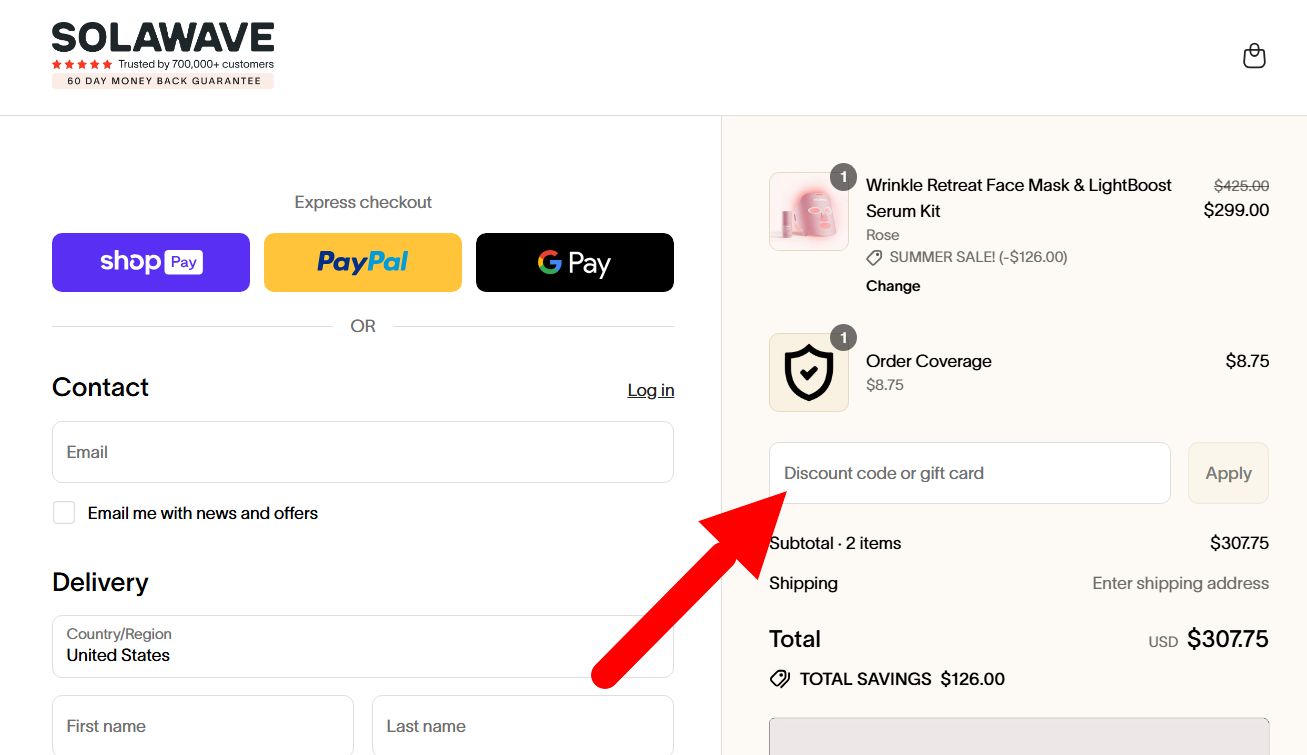Click the Total Savings tag icon

[x=780, y=679]
